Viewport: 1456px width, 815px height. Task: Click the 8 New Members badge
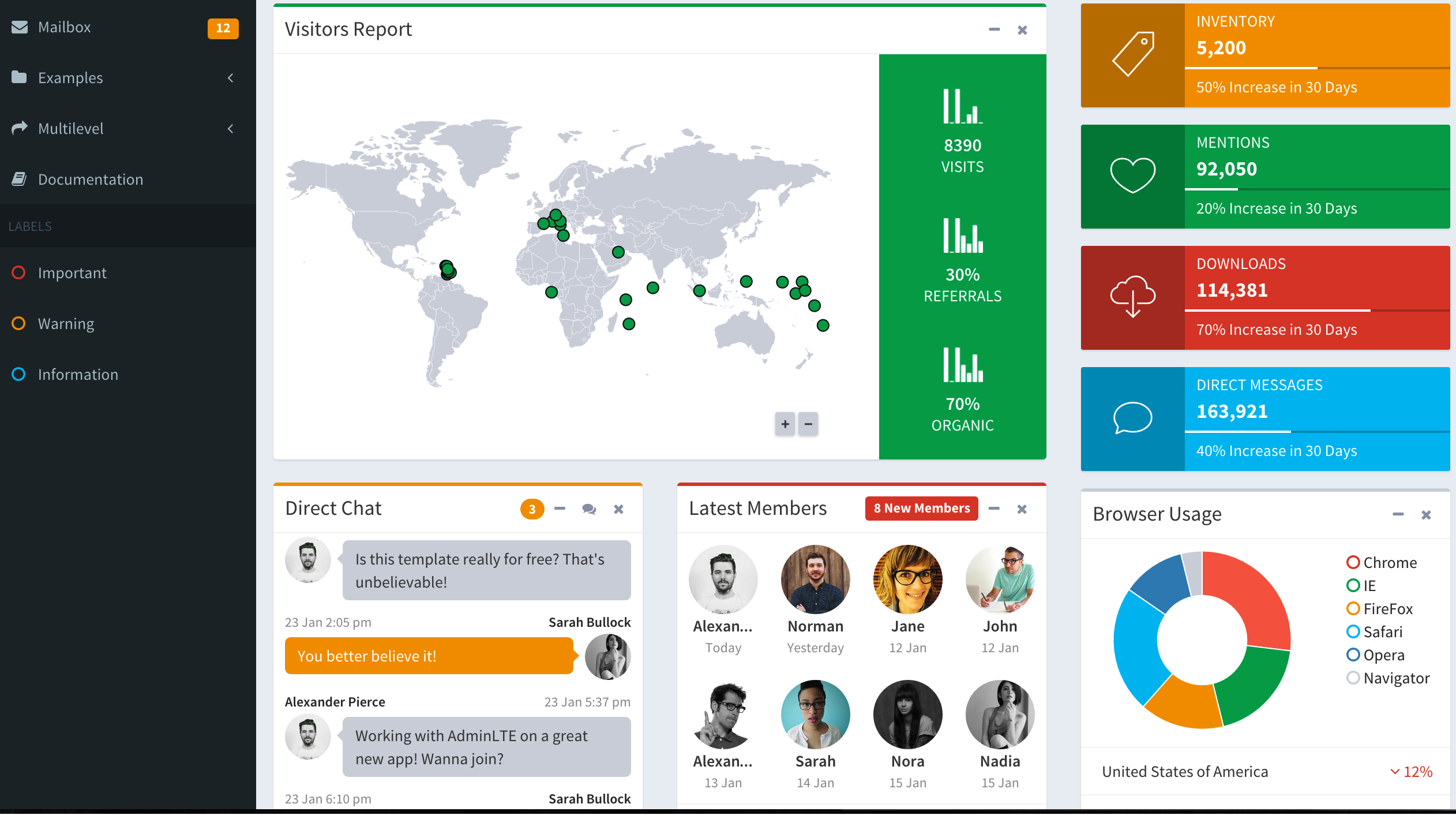(921, 509)
